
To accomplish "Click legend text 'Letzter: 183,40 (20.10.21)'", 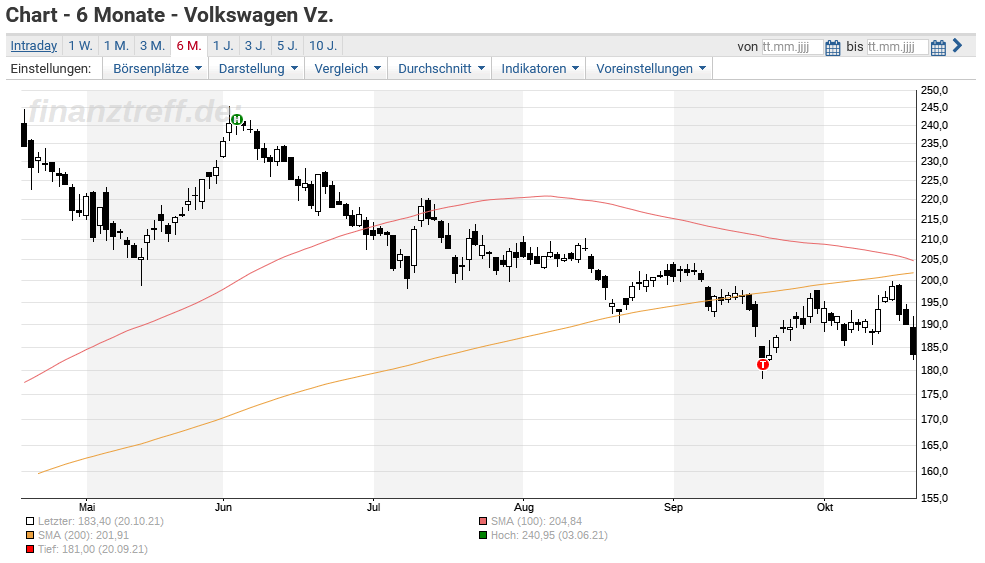I will (x=101, y=522).
